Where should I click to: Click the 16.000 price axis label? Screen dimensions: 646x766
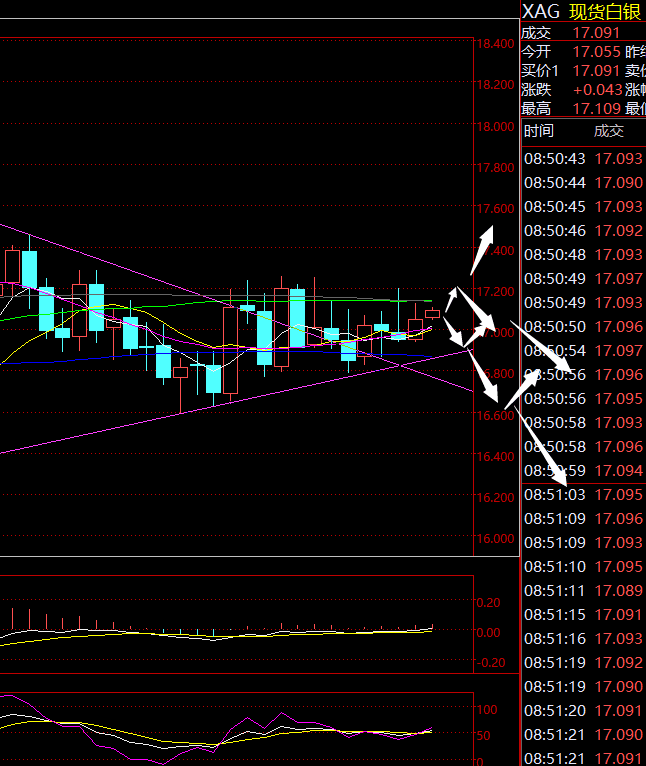pos(495,538)
